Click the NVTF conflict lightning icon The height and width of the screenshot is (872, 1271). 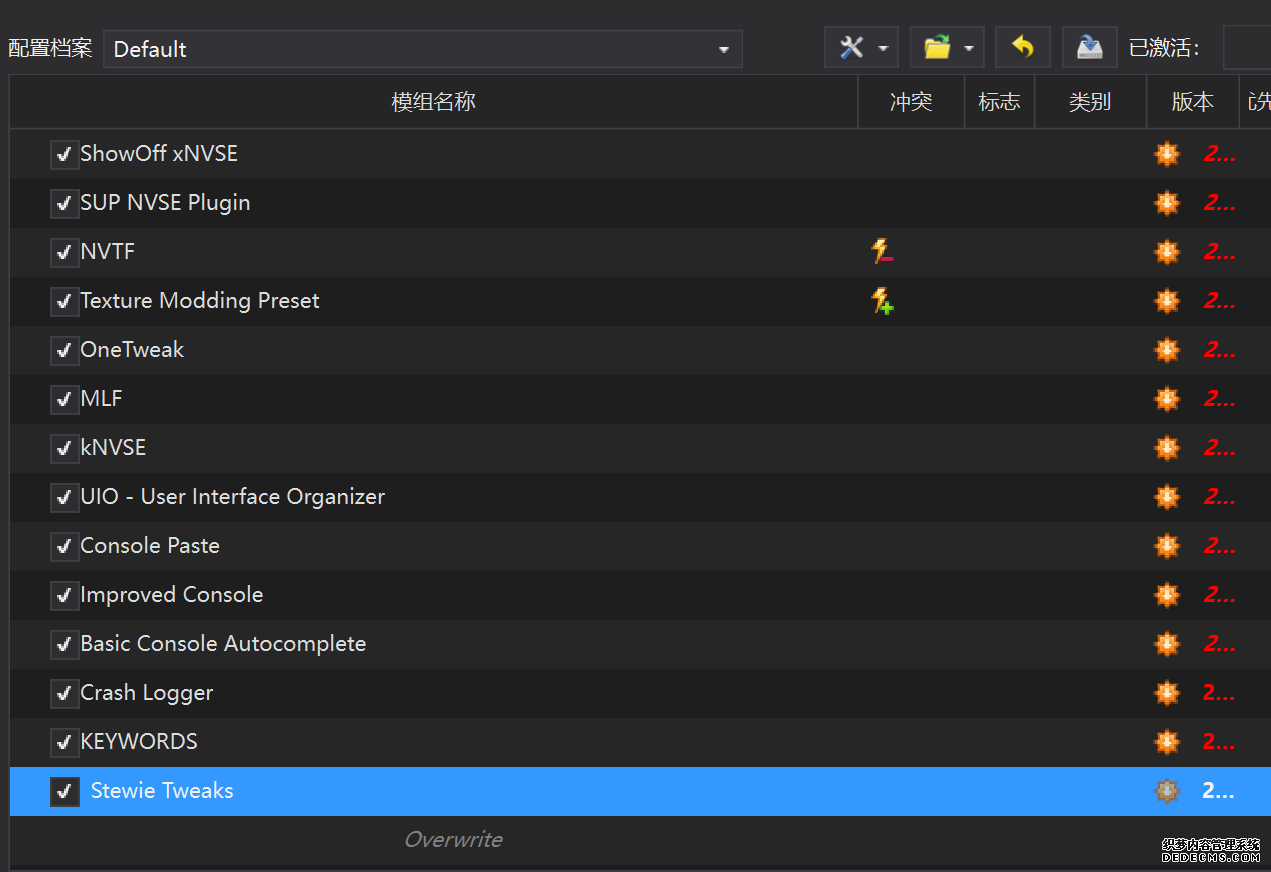(882, 252)
